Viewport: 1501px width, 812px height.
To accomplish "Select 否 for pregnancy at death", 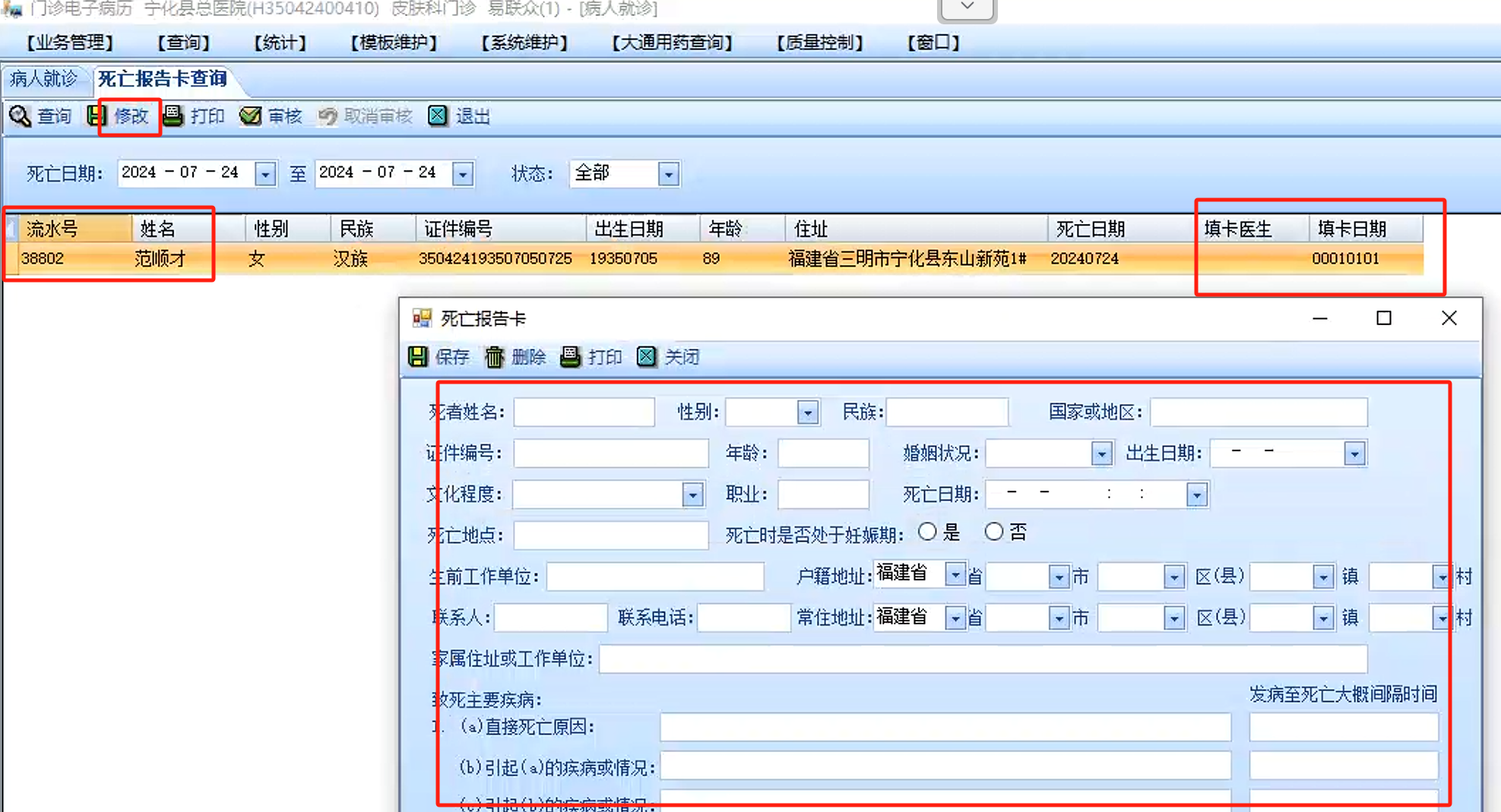I will [994, 532].
